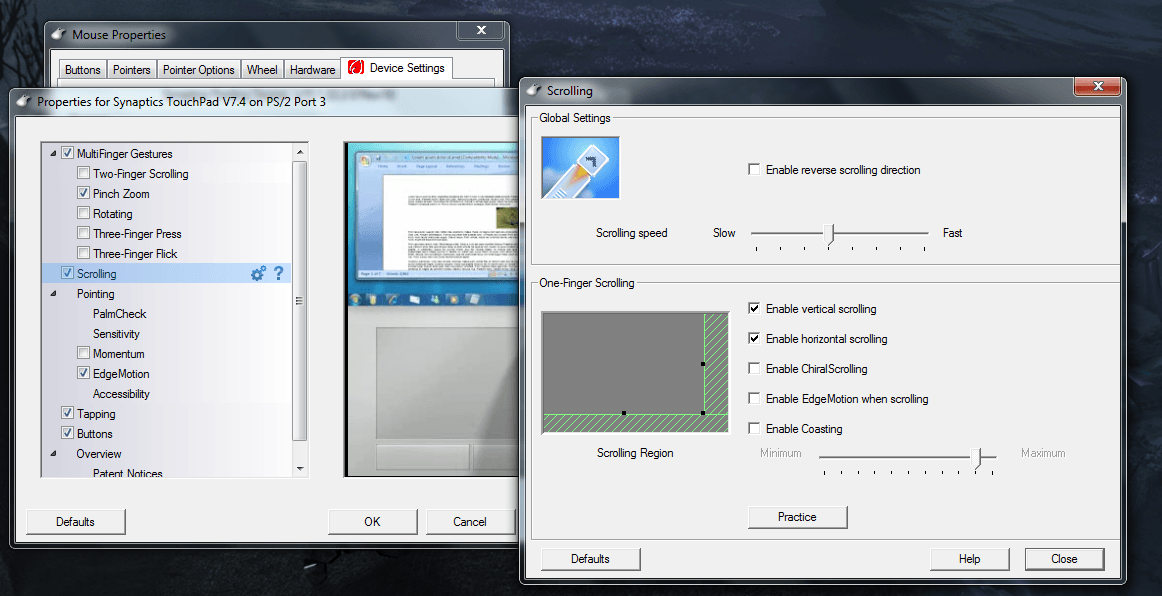The height and width of the screenshot is (596, 1162).
Task: Switch to the Pointer Options tab
Action: click(x=199, y=70)
